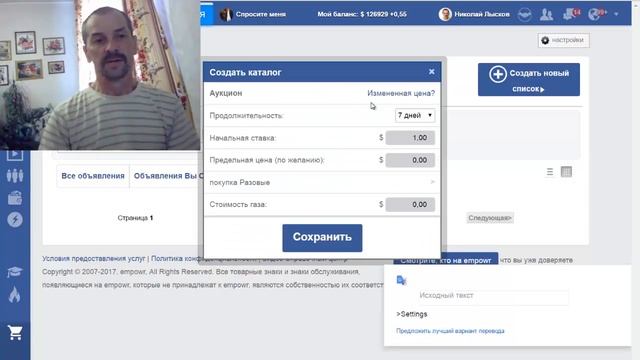Click the lightning bolt icon in sidebar
Viewport: 640px width, 360px height.
pos(15,220)
